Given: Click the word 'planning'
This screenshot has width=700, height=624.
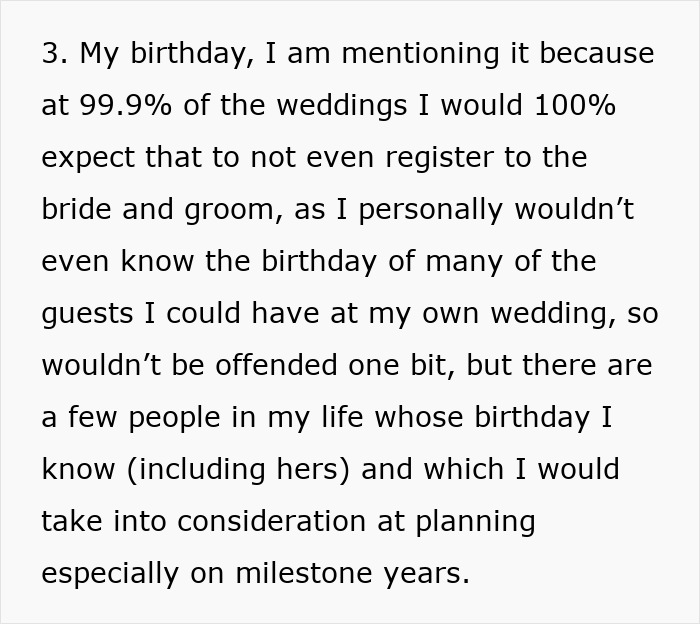Looking at the screenshot, I should 475,522.
